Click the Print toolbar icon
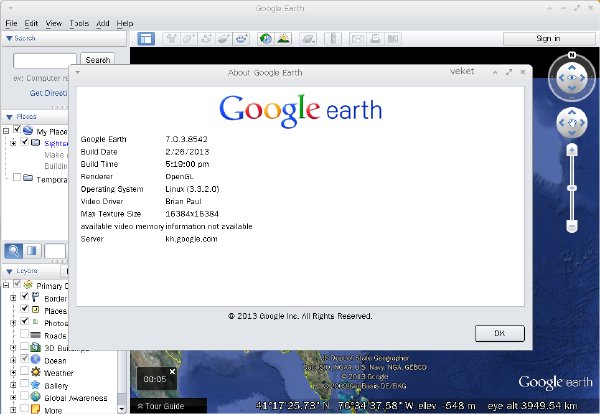600x414 pixels. tap(375, 39)
